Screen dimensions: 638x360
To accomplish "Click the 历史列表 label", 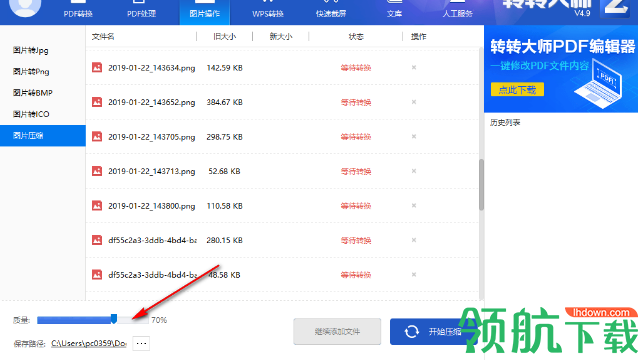I will [505, 122].
